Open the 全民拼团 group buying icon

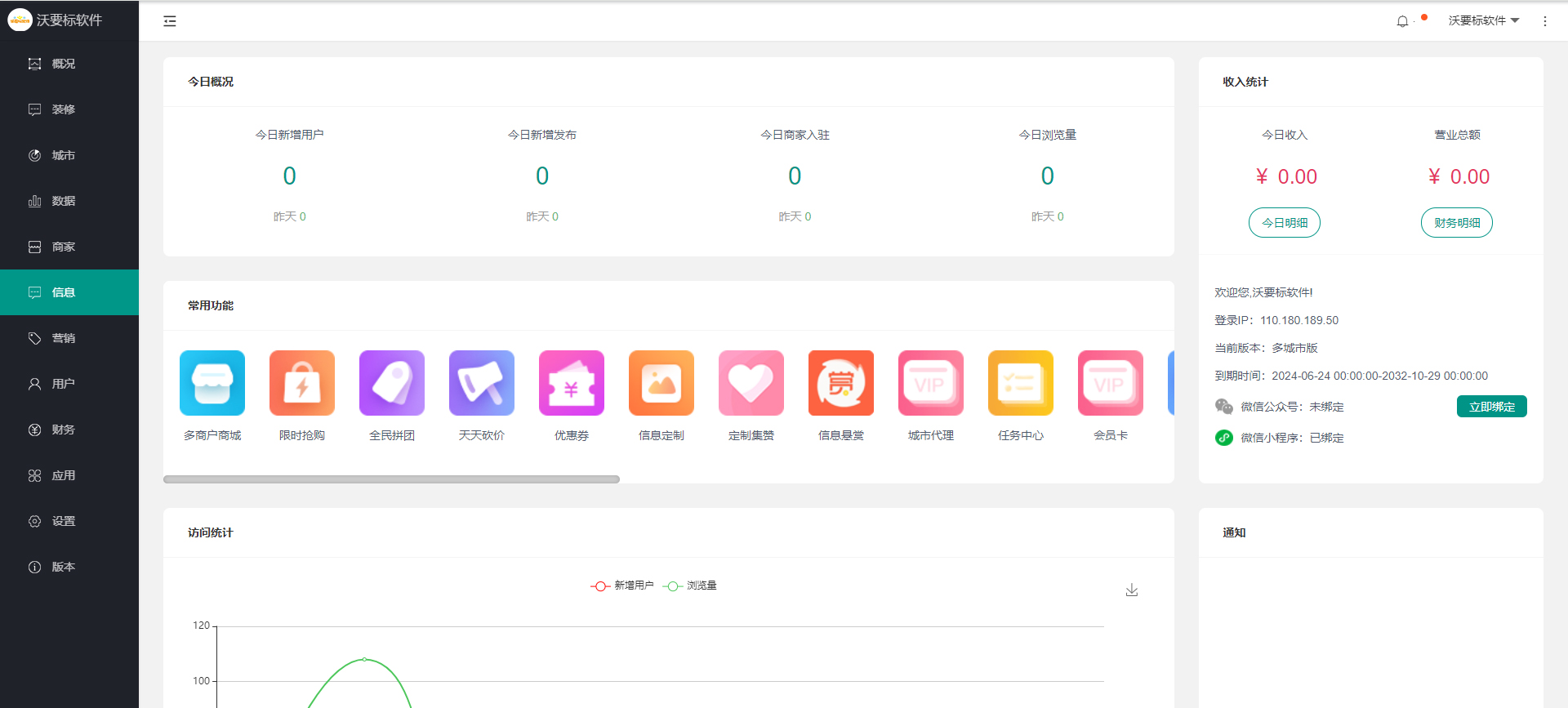[392, 383]
